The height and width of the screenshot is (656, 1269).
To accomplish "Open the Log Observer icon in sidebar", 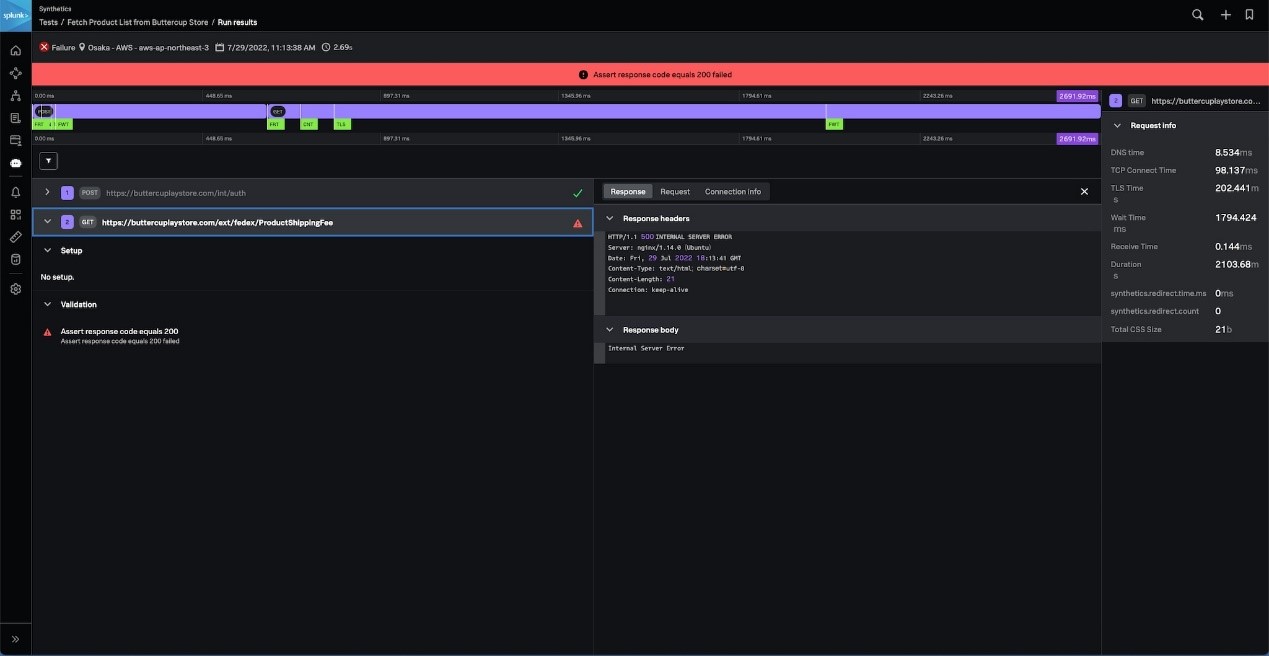I will 15,120.
